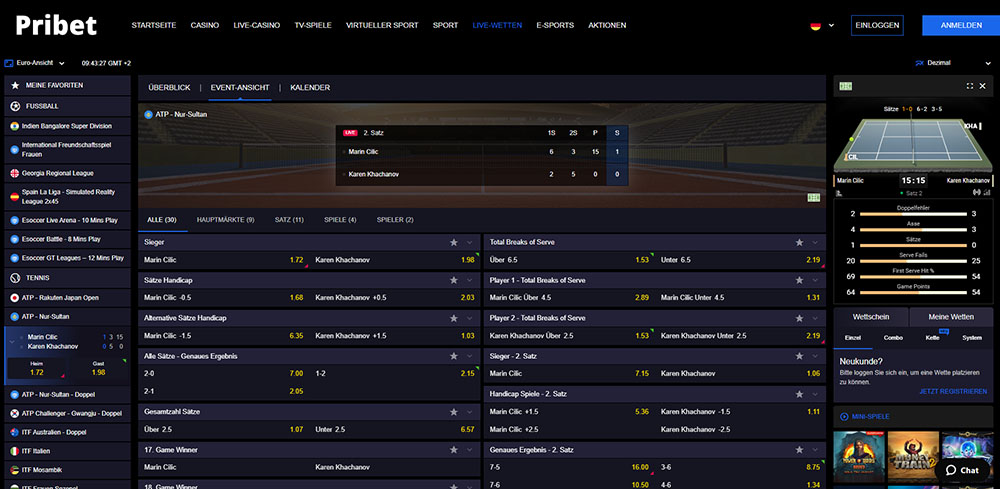Click the Einloggen button
Viewport: 1000px width, 489px height.
pos(876,25)
